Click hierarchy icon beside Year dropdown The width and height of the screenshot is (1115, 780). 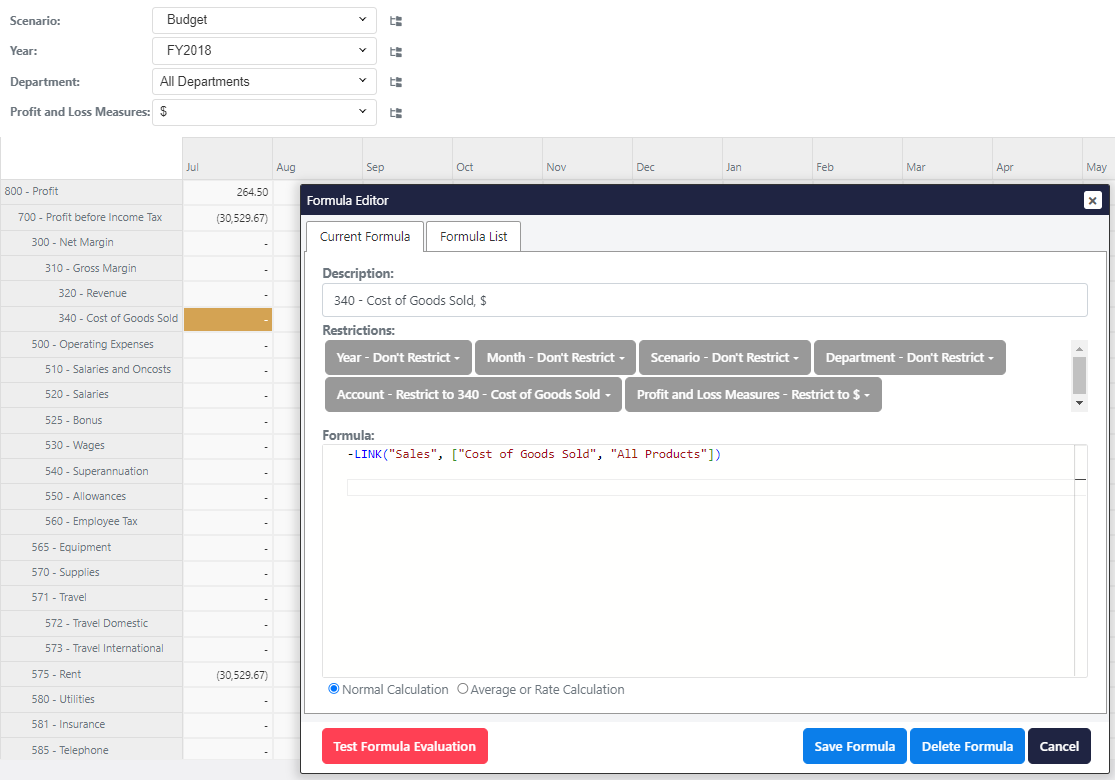[x=396, y=51]
